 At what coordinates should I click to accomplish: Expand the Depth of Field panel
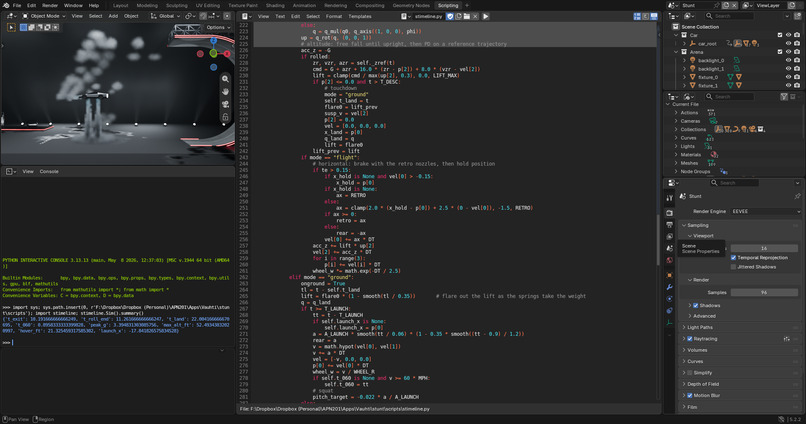(x=703, y=384)
